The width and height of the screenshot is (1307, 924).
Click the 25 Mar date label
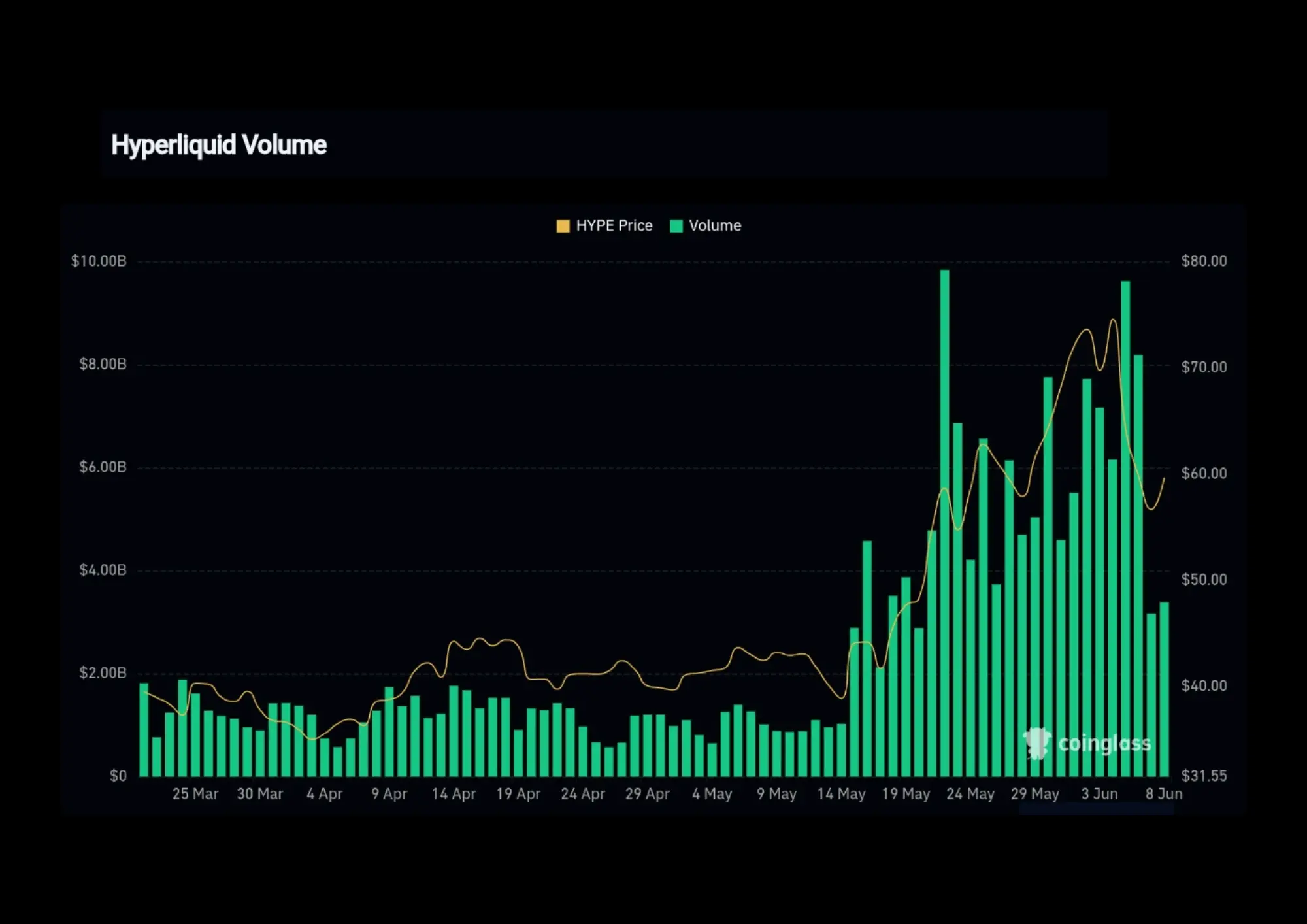pyautogui.click(x=195, y=794)
